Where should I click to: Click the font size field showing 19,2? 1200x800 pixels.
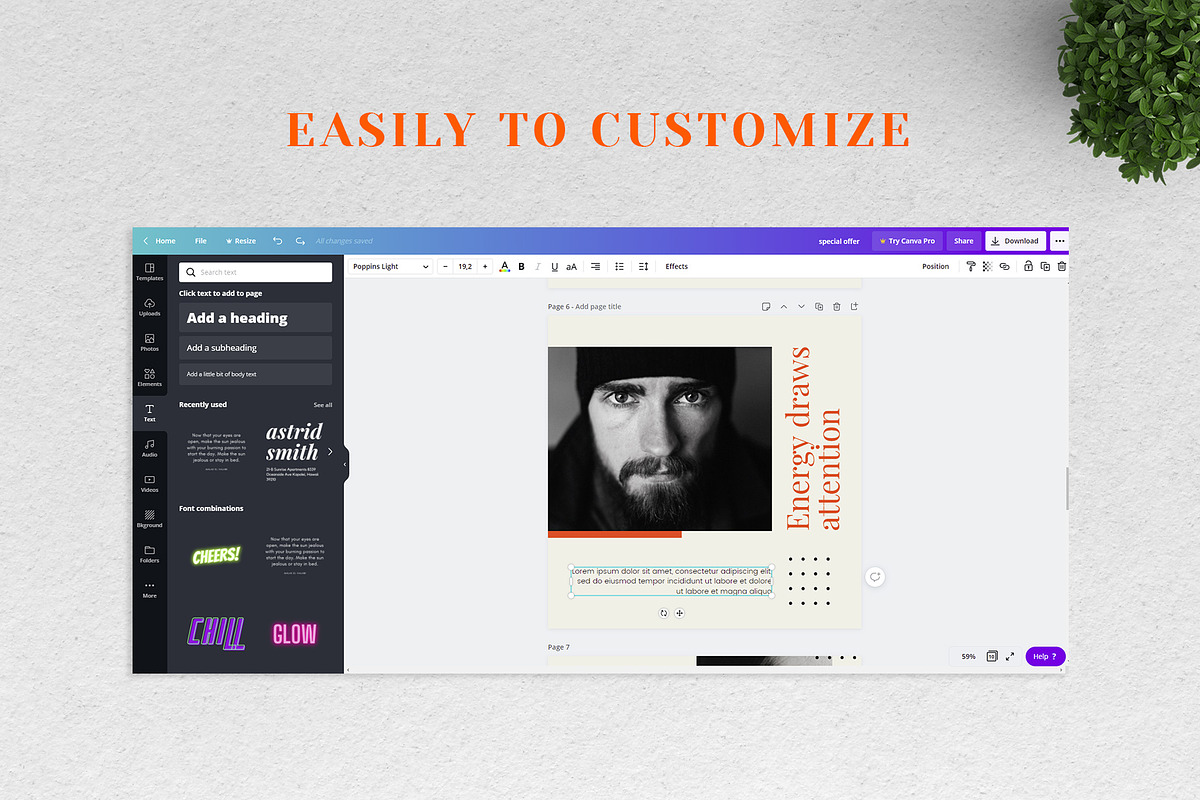tap(465, 267)
